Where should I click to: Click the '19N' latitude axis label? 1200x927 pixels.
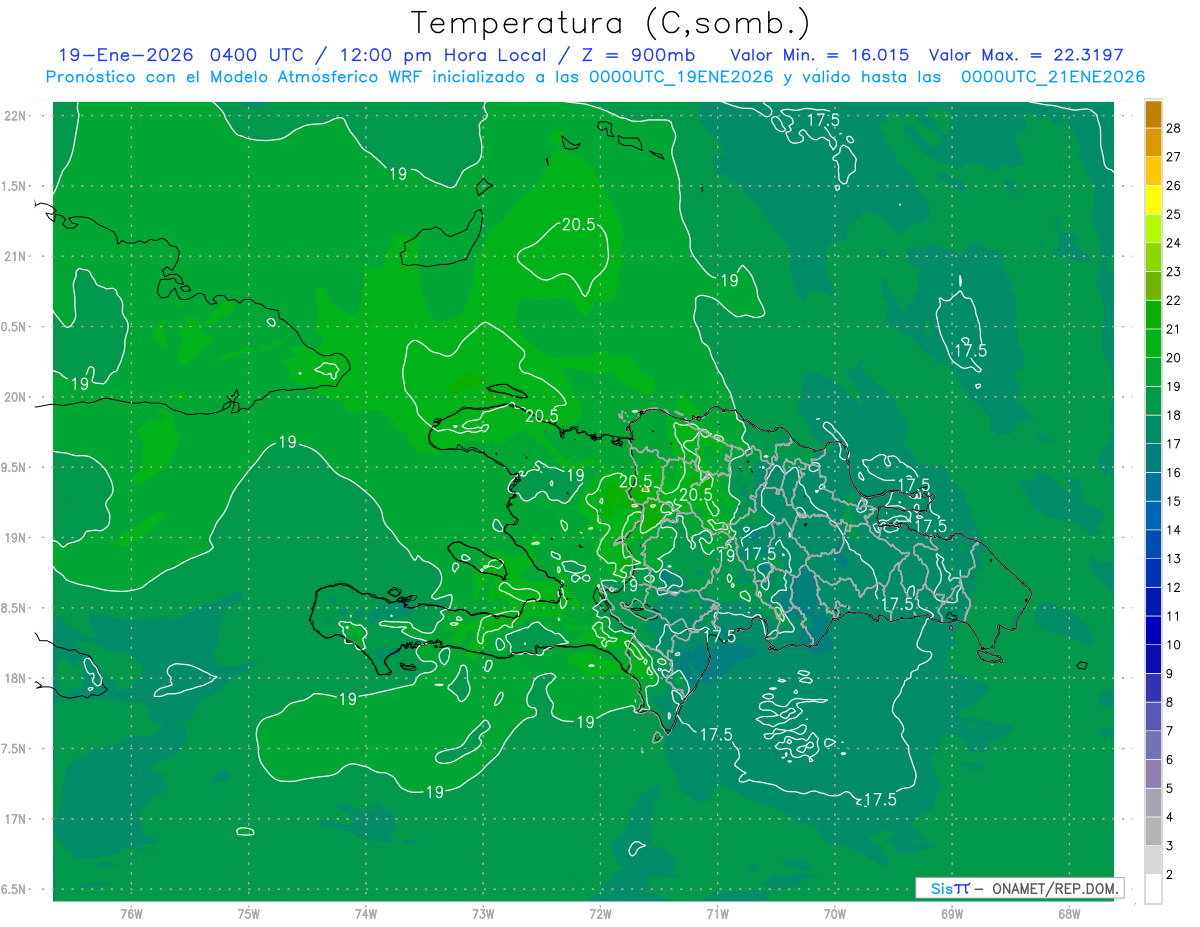(17, 538)
